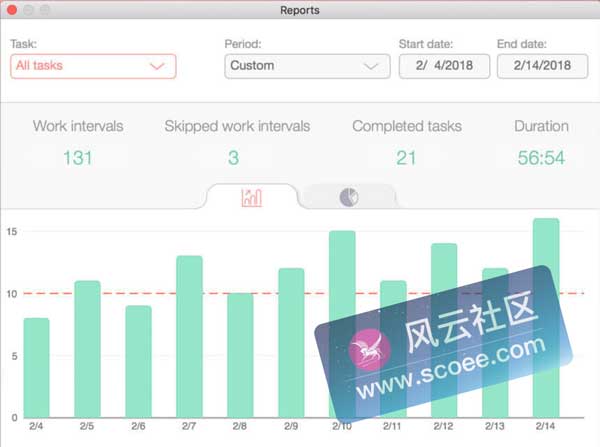Click the Completed tasks heading
The image size is (600, 447).
click(407, 126)
